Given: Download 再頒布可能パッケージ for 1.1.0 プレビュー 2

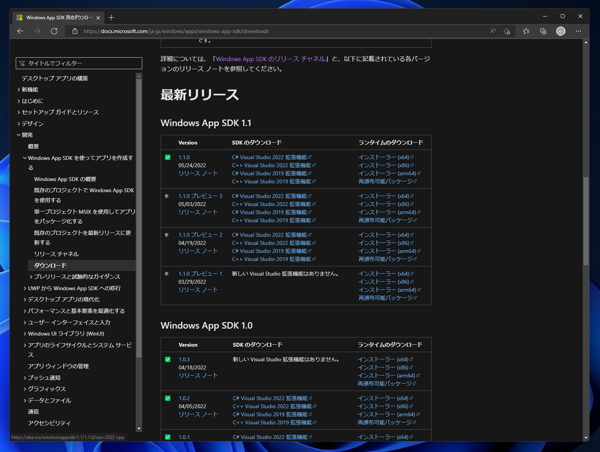Looking at the screenshot, I should [388, 259].
